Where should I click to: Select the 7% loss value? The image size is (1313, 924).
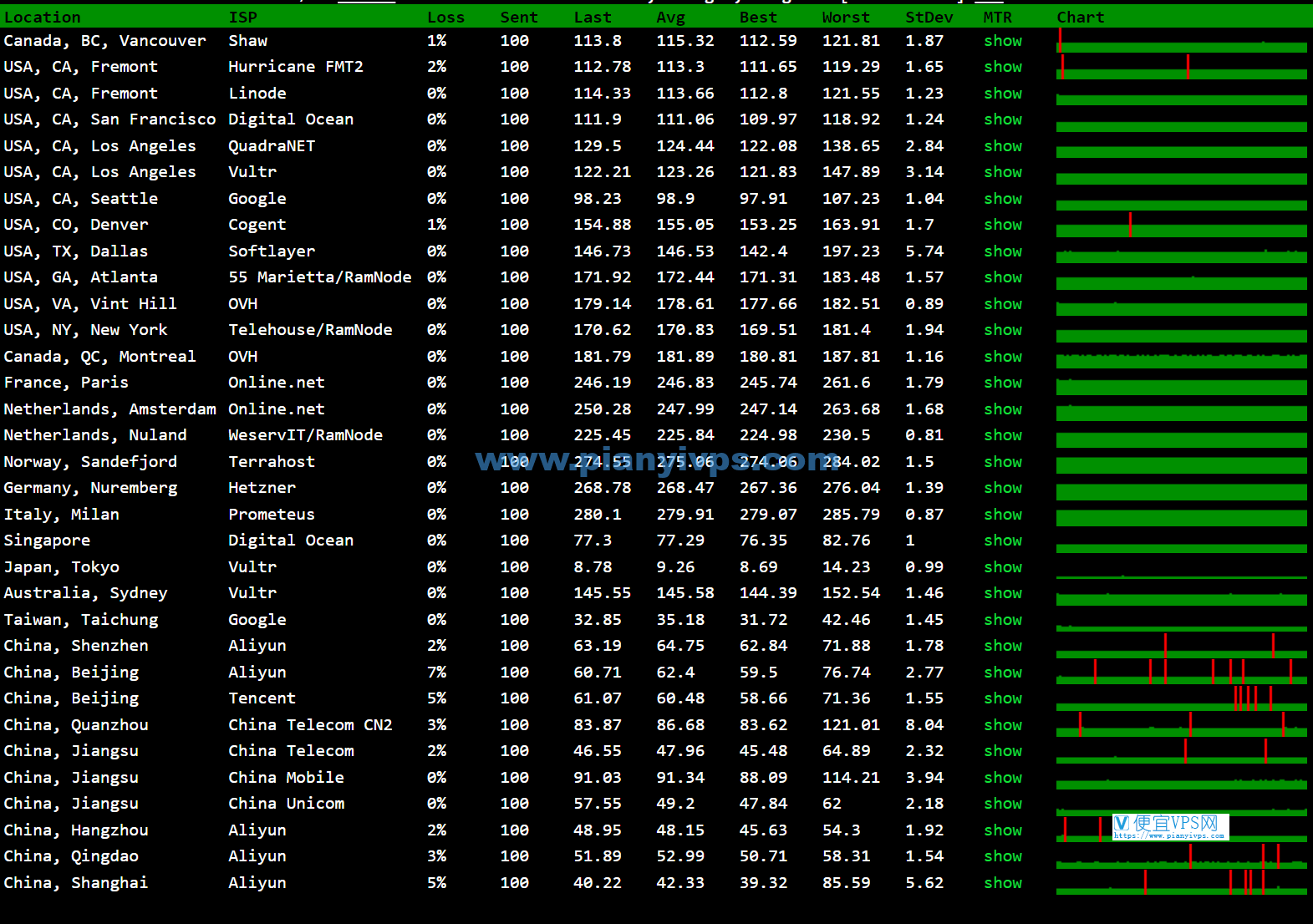pos(436,673)
